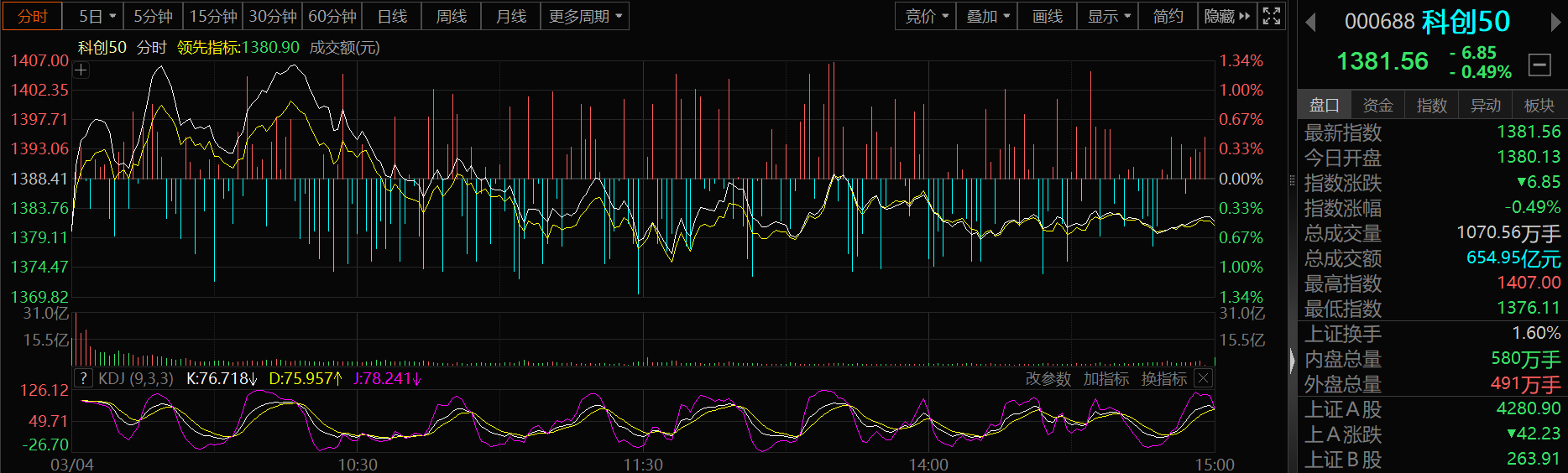Toggle 简约 simple display mode
Image resolution: width=1568 pixels, height=473 pixels.
[1168, 16]
